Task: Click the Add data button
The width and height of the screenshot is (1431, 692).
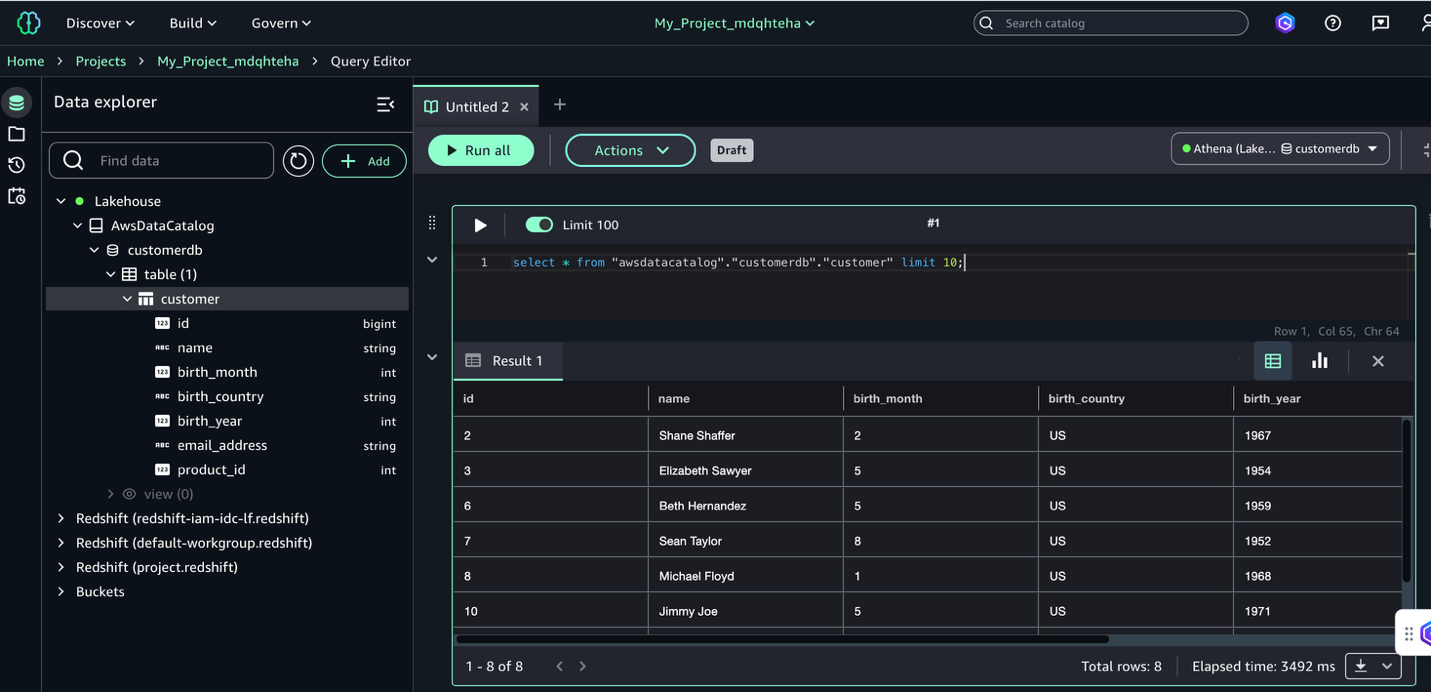Action: 364,161
